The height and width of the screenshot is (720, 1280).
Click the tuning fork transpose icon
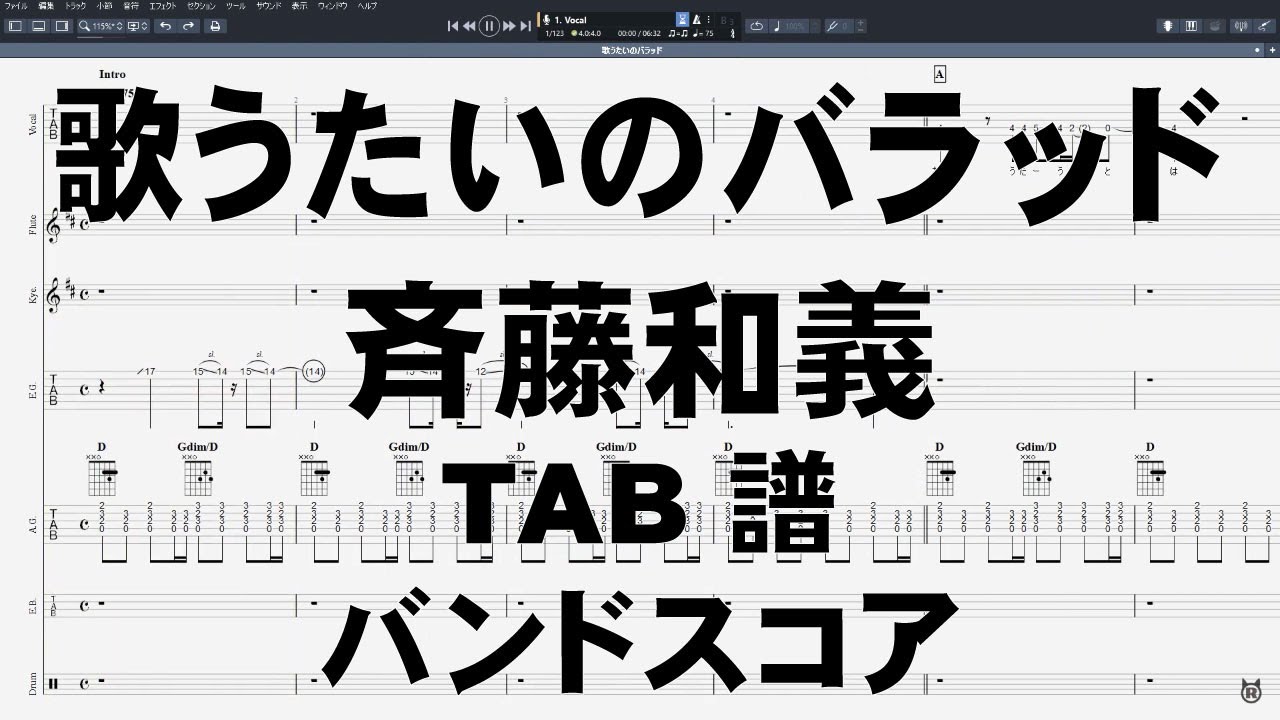(x=831, y=26)
